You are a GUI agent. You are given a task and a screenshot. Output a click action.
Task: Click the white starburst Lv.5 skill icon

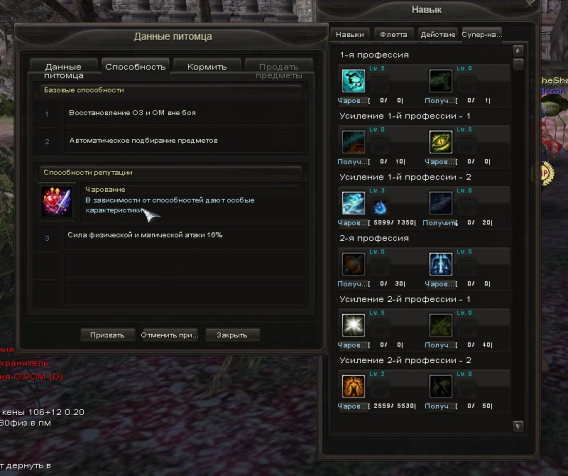tap(353, 325)
